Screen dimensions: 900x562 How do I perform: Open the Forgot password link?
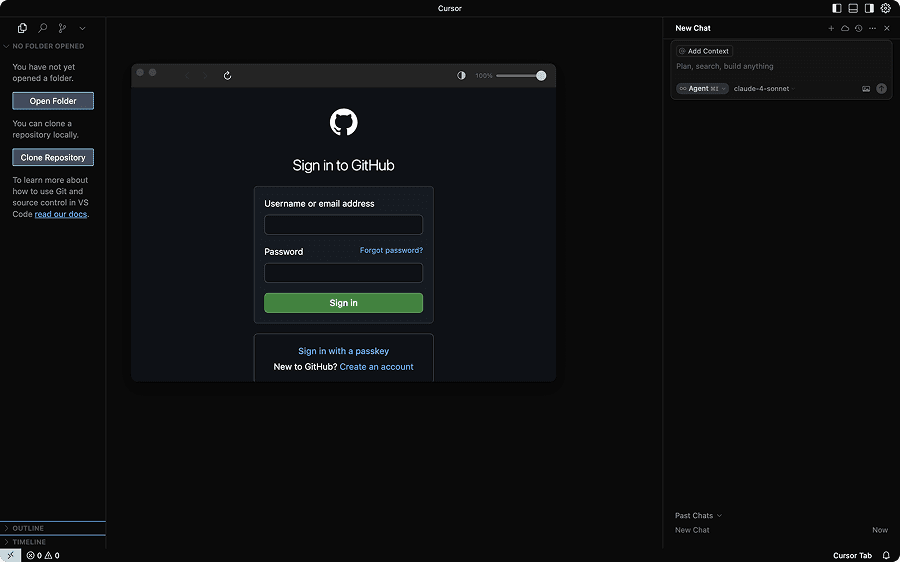click(x=391, y=250)
